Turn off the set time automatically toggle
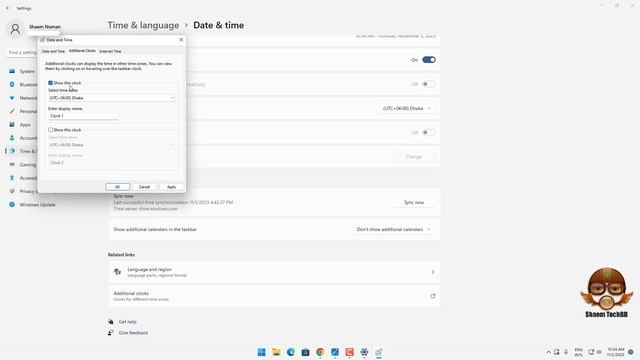Image resolution: width=640 pixels, height=360 pixels. pos(429,60)
